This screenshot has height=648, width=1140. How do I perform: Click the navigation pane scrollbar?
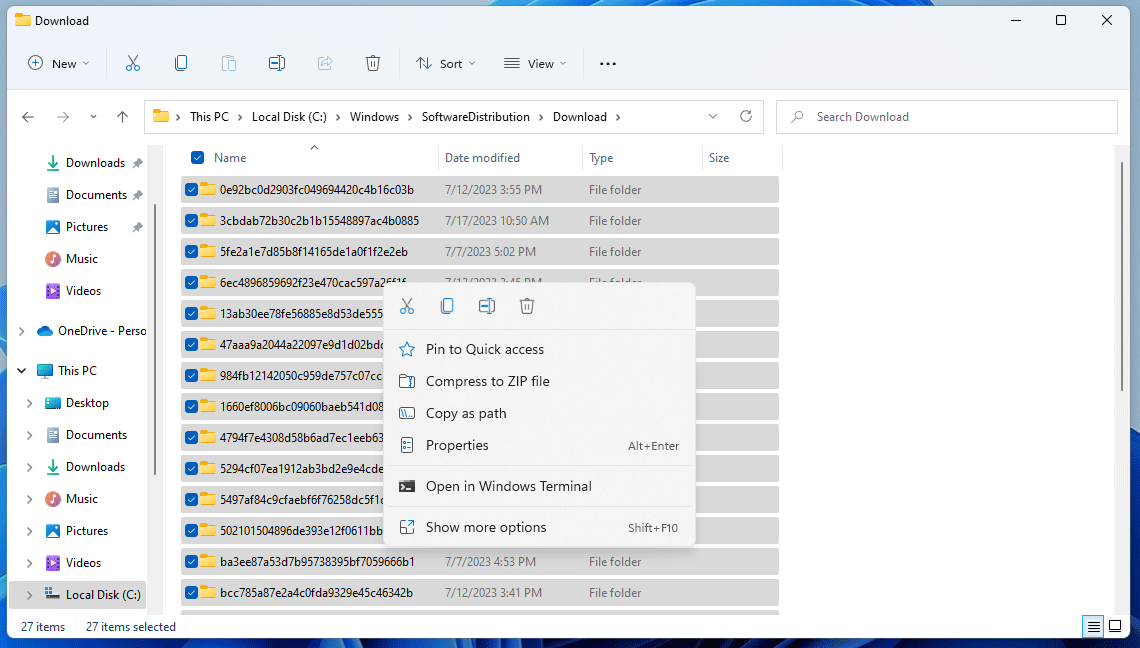pos(155,338)
